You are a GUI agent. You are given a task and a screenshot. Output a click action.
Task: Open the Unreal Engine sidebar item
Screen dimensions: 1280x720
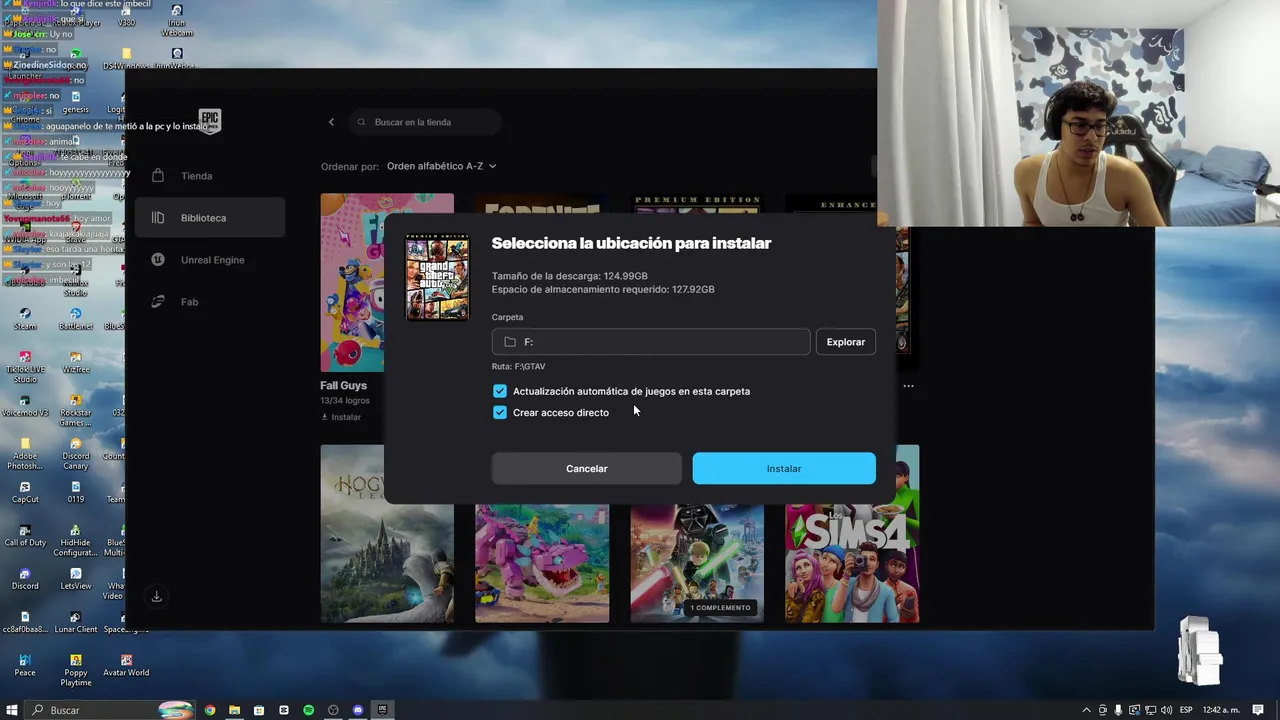tap(210, 260)
